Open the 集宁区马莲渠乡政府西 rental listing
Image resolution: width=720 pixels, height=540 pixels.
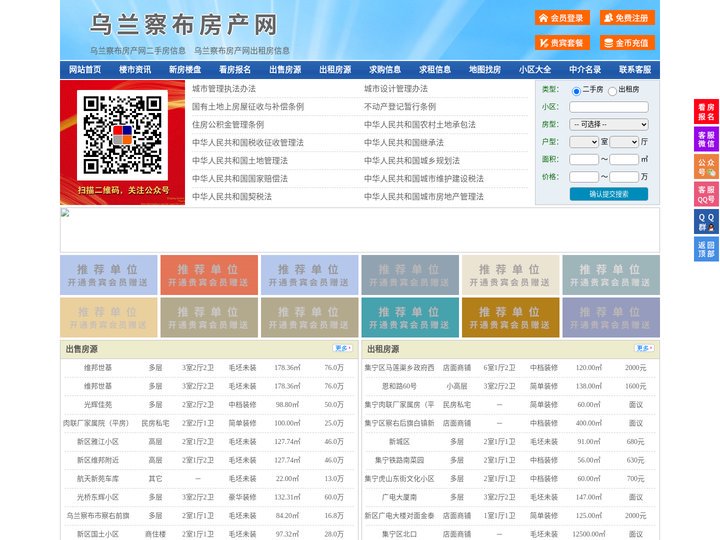tap(399, 368)
